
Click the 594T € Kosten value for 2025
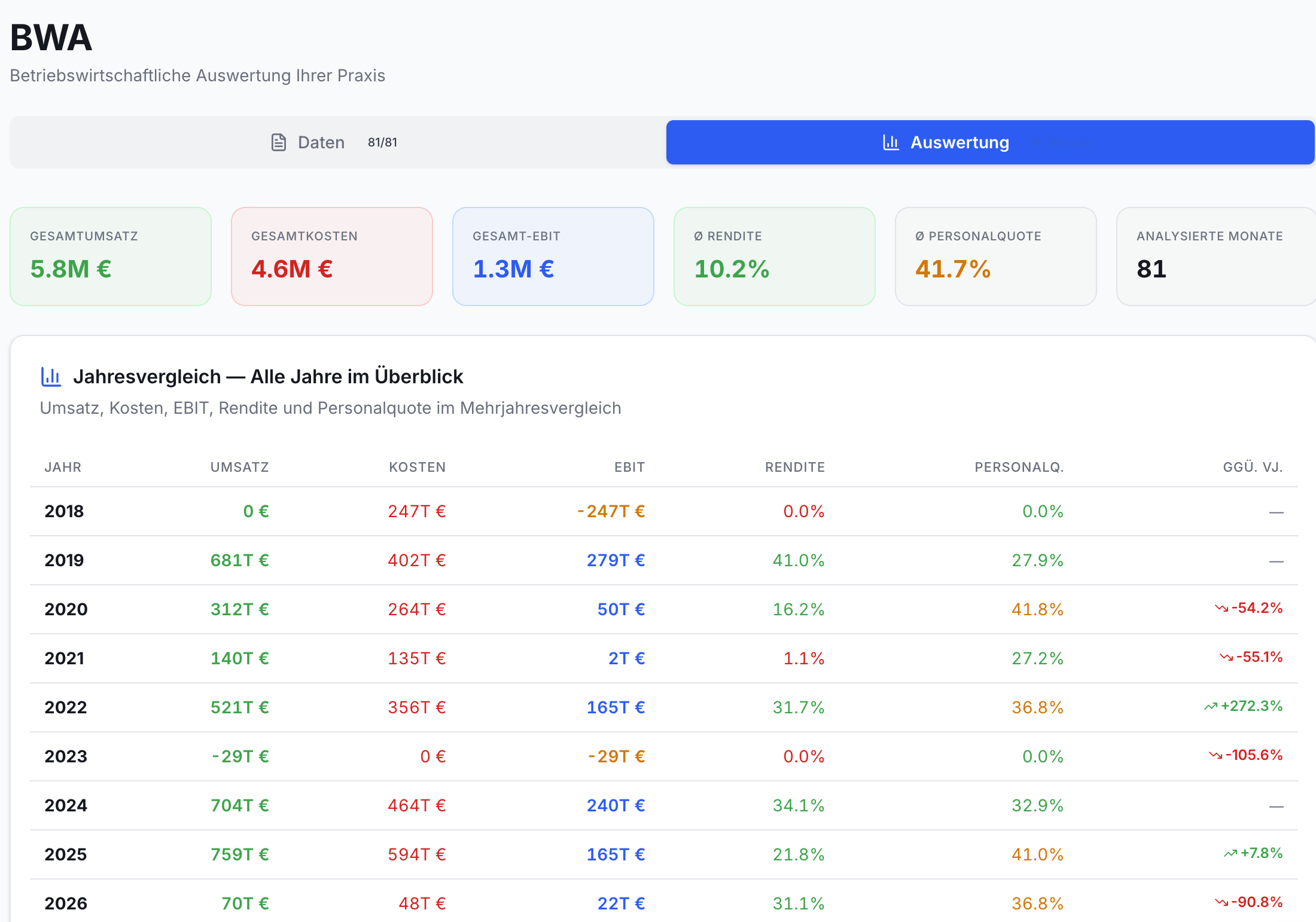point(417,854)
